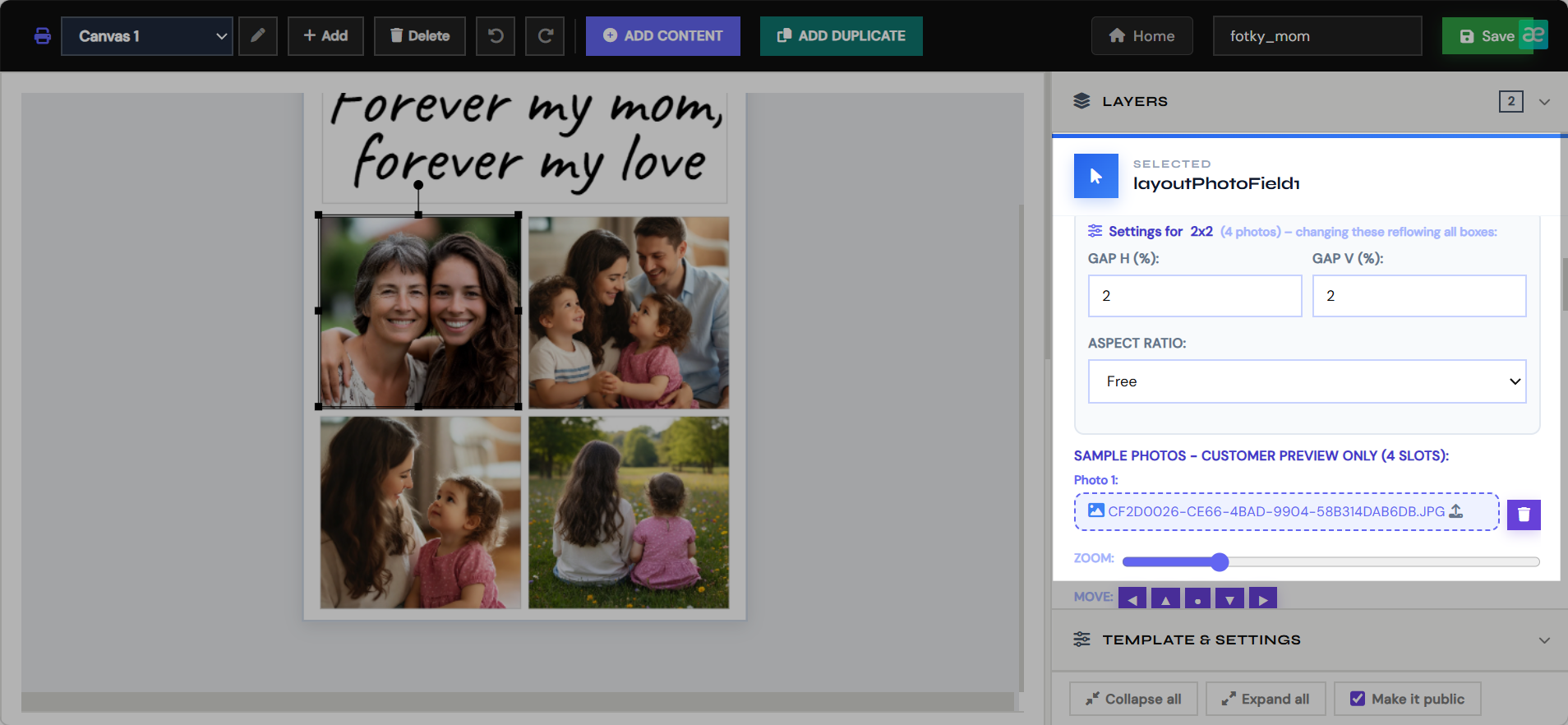Undo the last action
The image size is (1568, 725).
[496, 36]
